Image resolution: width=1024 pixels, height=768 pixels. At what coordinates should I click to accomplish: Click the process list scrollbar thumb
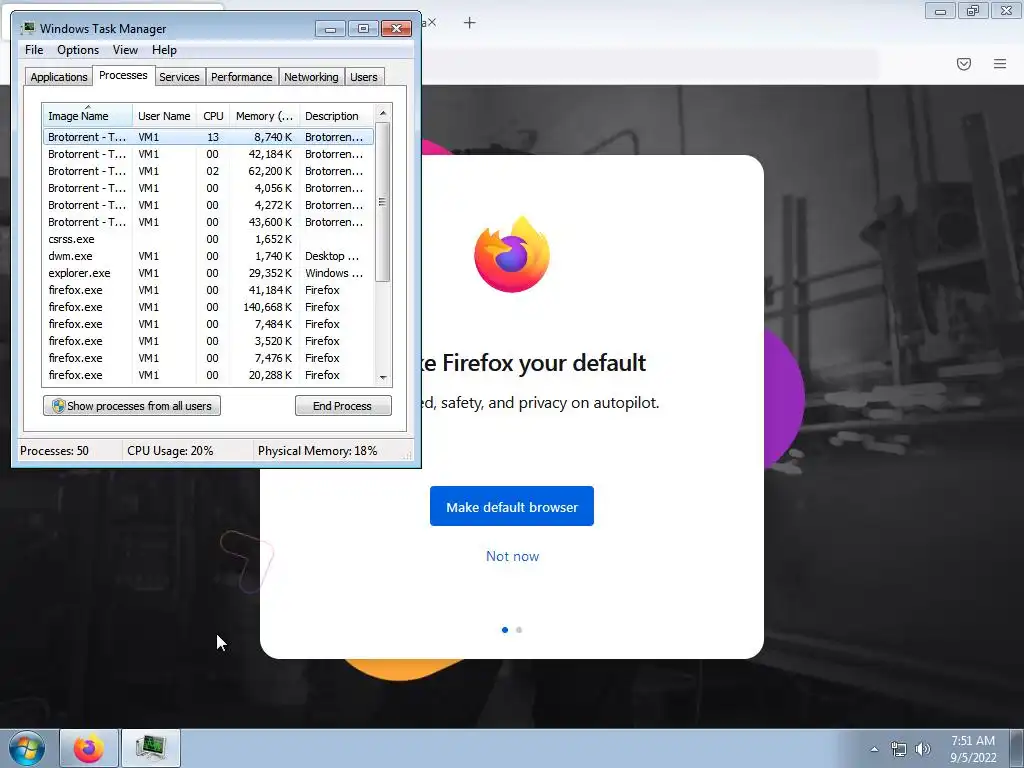(383, 202)
